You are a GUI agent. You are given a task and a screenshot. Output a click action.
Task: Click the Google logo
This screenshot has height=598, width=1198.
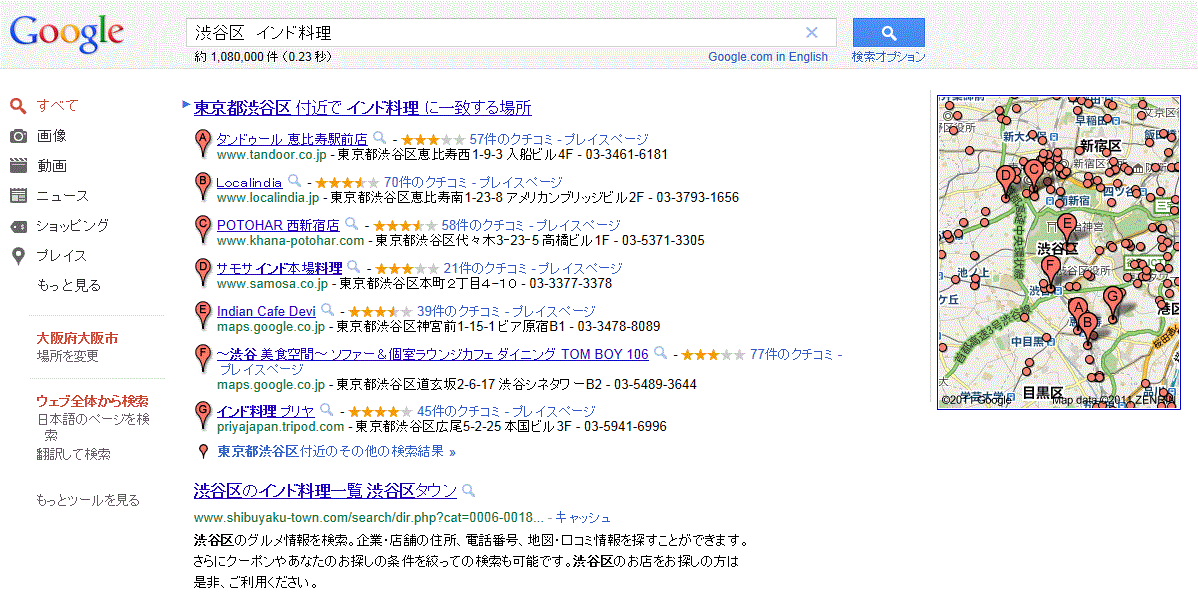tap(66, 33)
